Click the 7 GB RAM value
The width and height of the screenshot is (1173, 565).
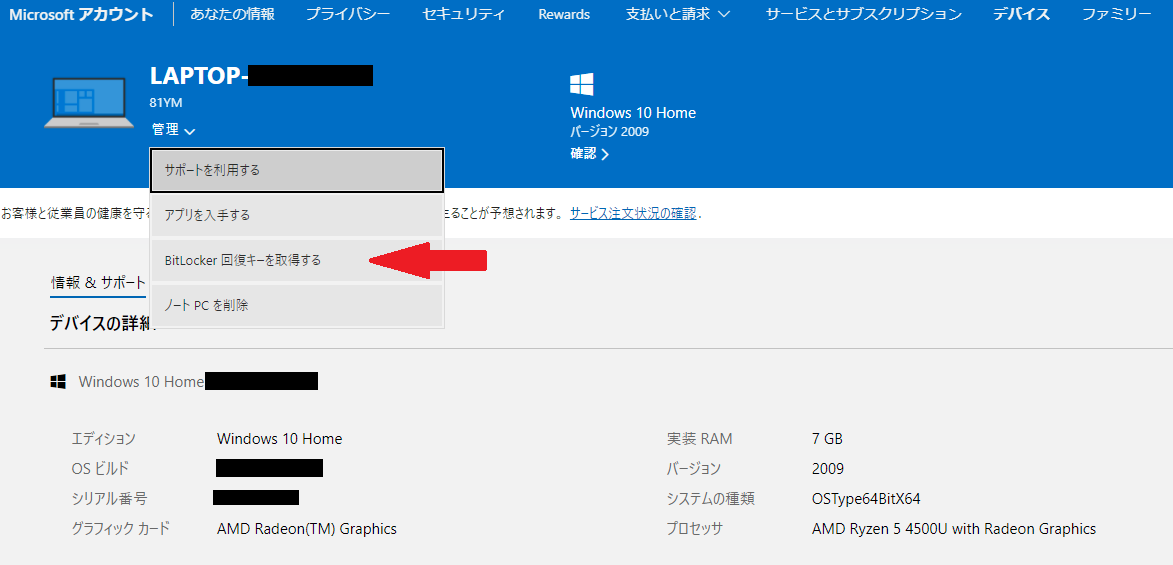point(827,439)
